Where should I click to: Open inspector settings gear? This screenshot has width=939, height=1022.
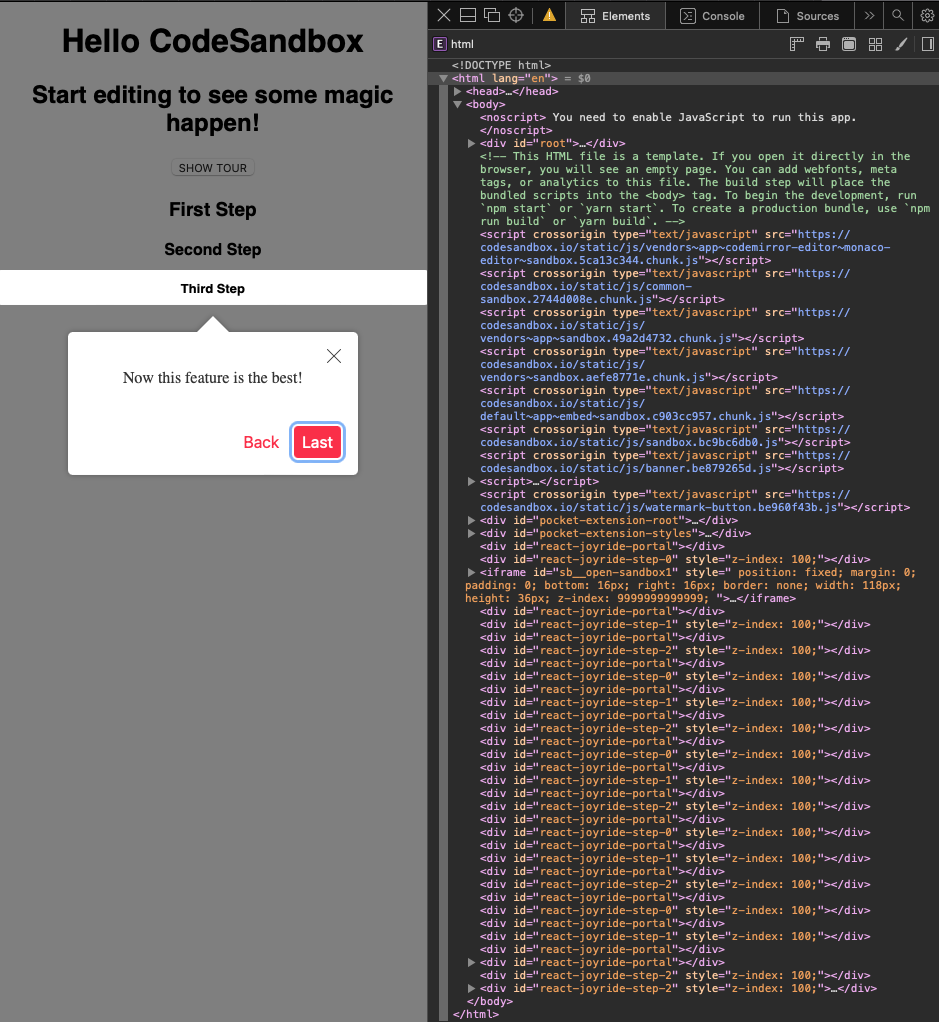(x=927, y=16)
